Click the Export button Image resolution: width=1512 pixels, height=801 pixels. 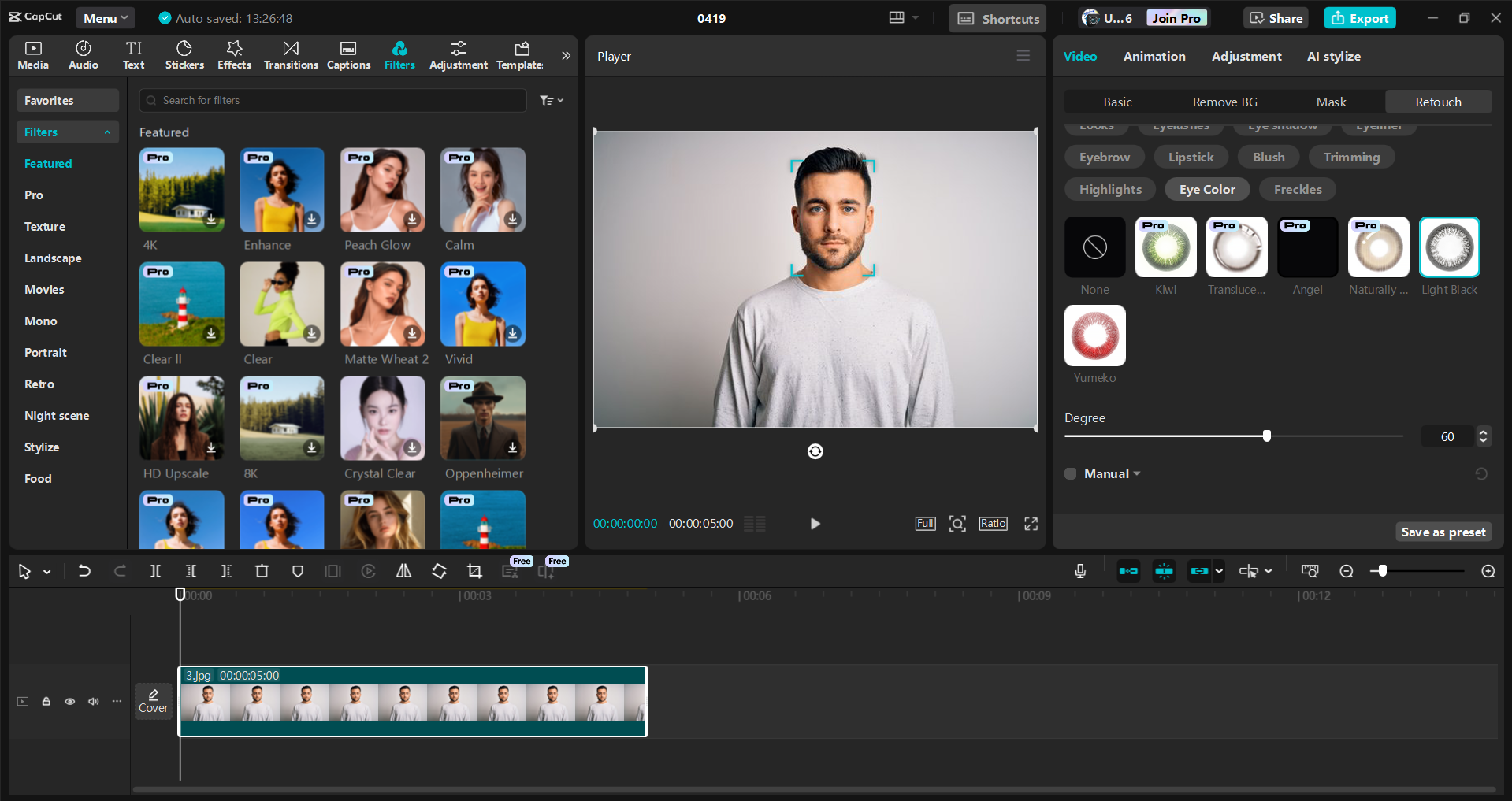pos(1360,18)
